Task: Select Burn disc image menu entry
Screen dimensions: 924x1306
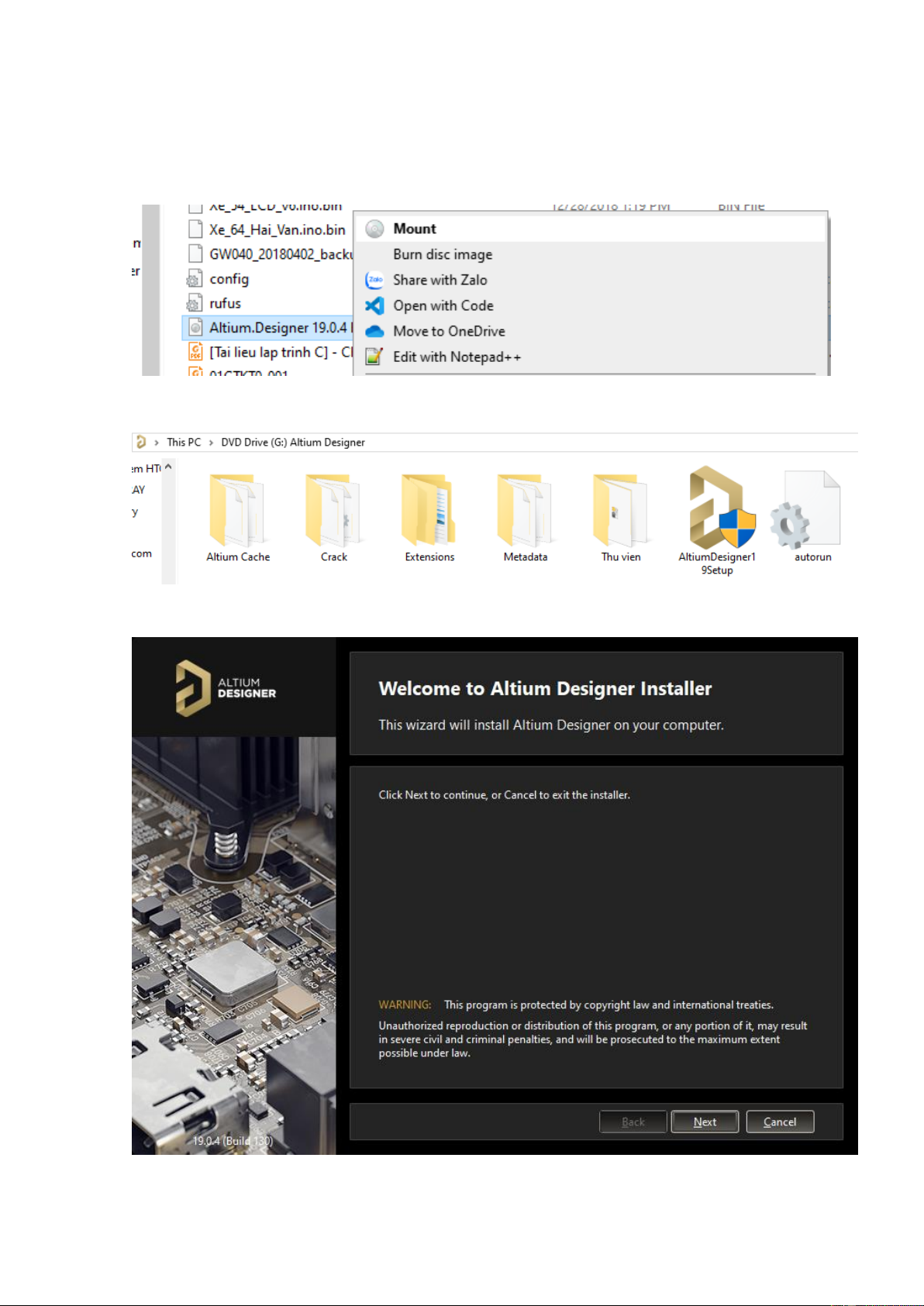Action: (442, 254)
